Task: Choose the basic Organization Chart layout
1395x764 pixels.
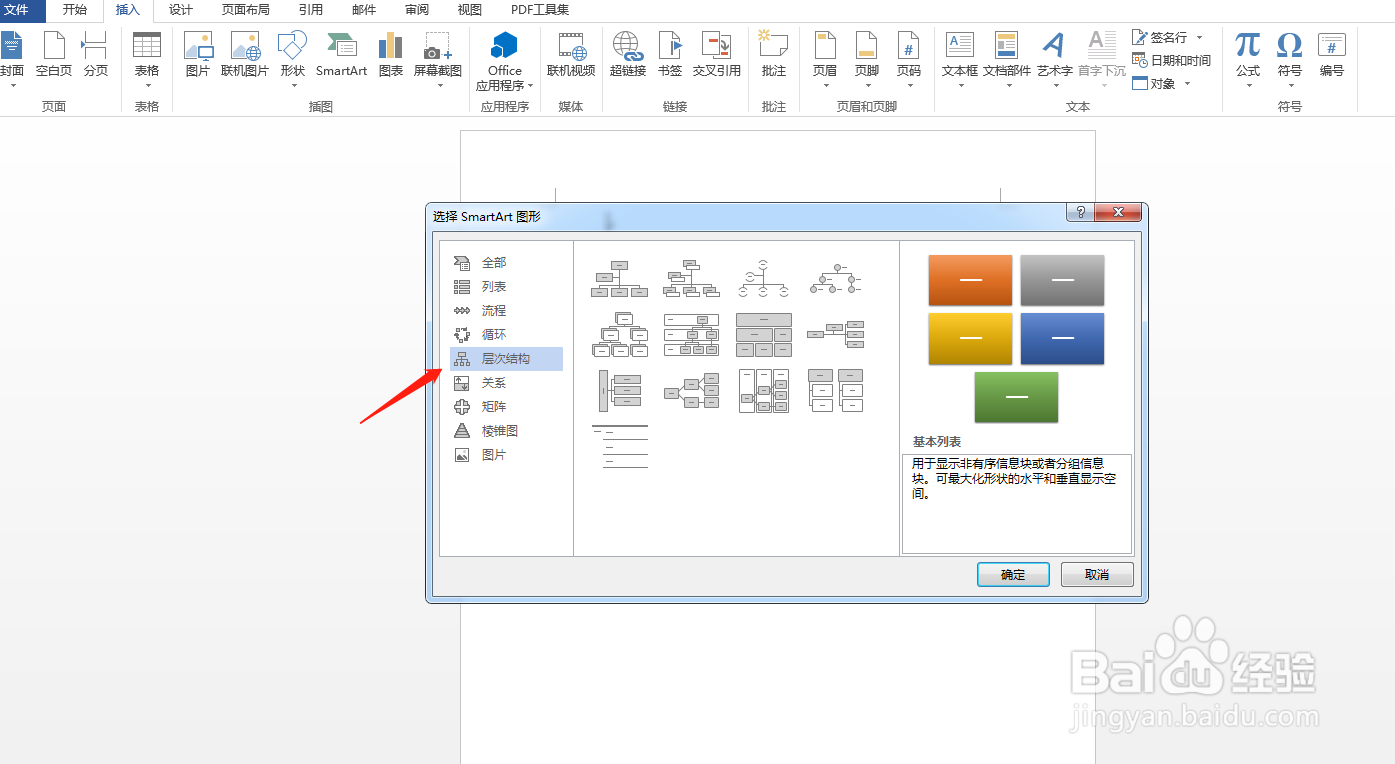Action: point(619,279)
